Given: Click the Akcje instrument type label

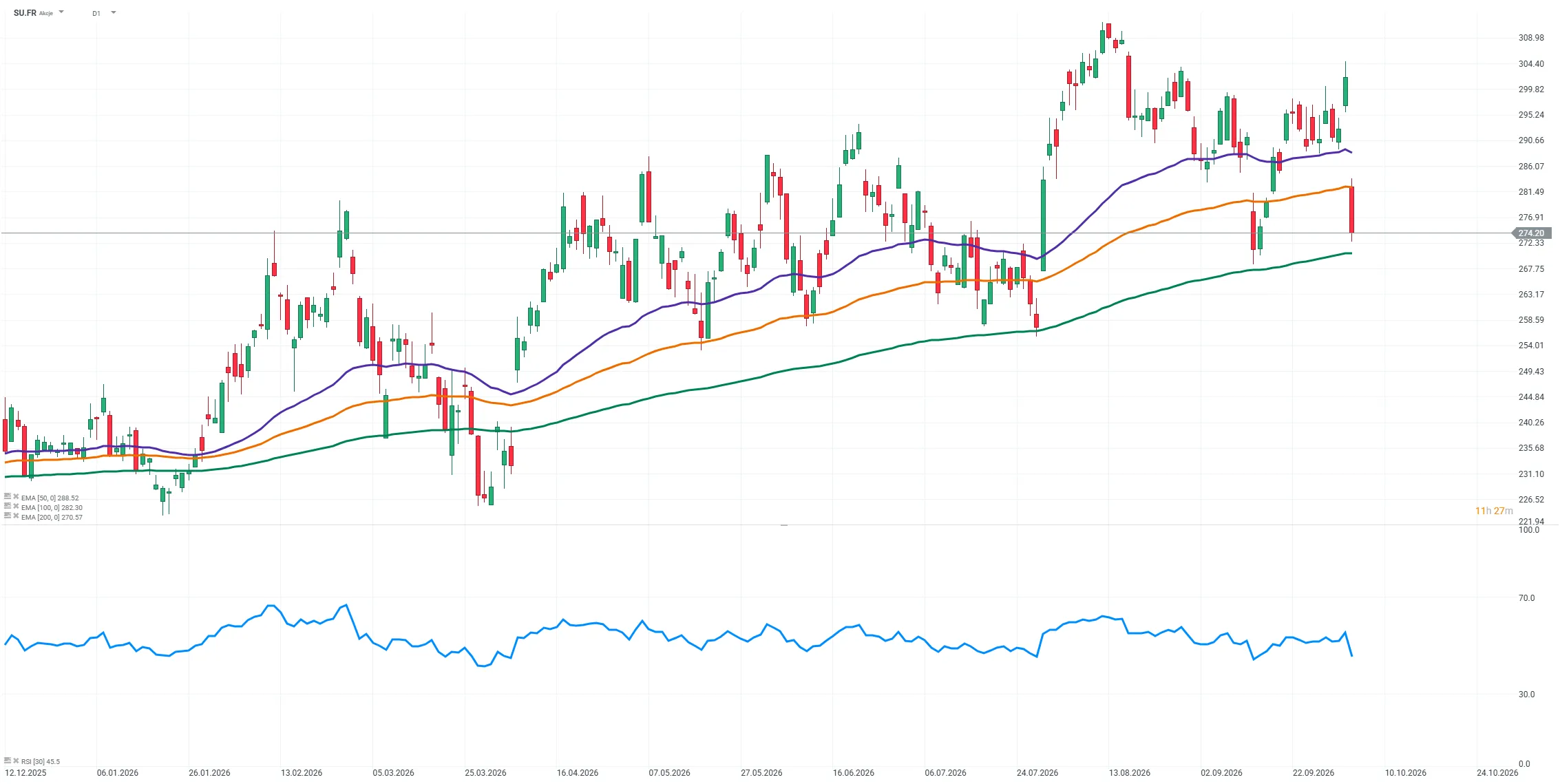Looking at the screenshot, I should tap(46, 13).
